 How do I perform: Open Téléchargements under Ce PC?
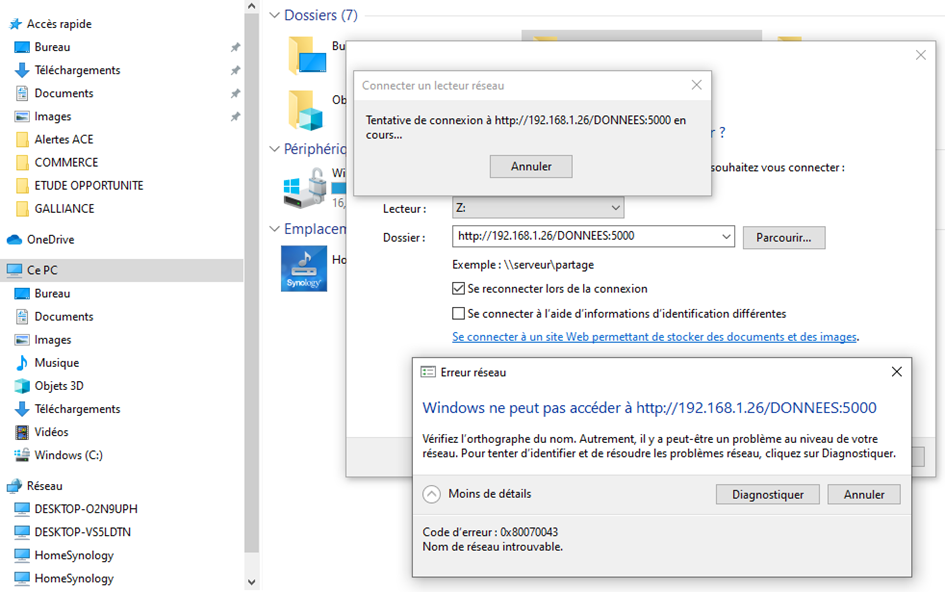point(77,409)
